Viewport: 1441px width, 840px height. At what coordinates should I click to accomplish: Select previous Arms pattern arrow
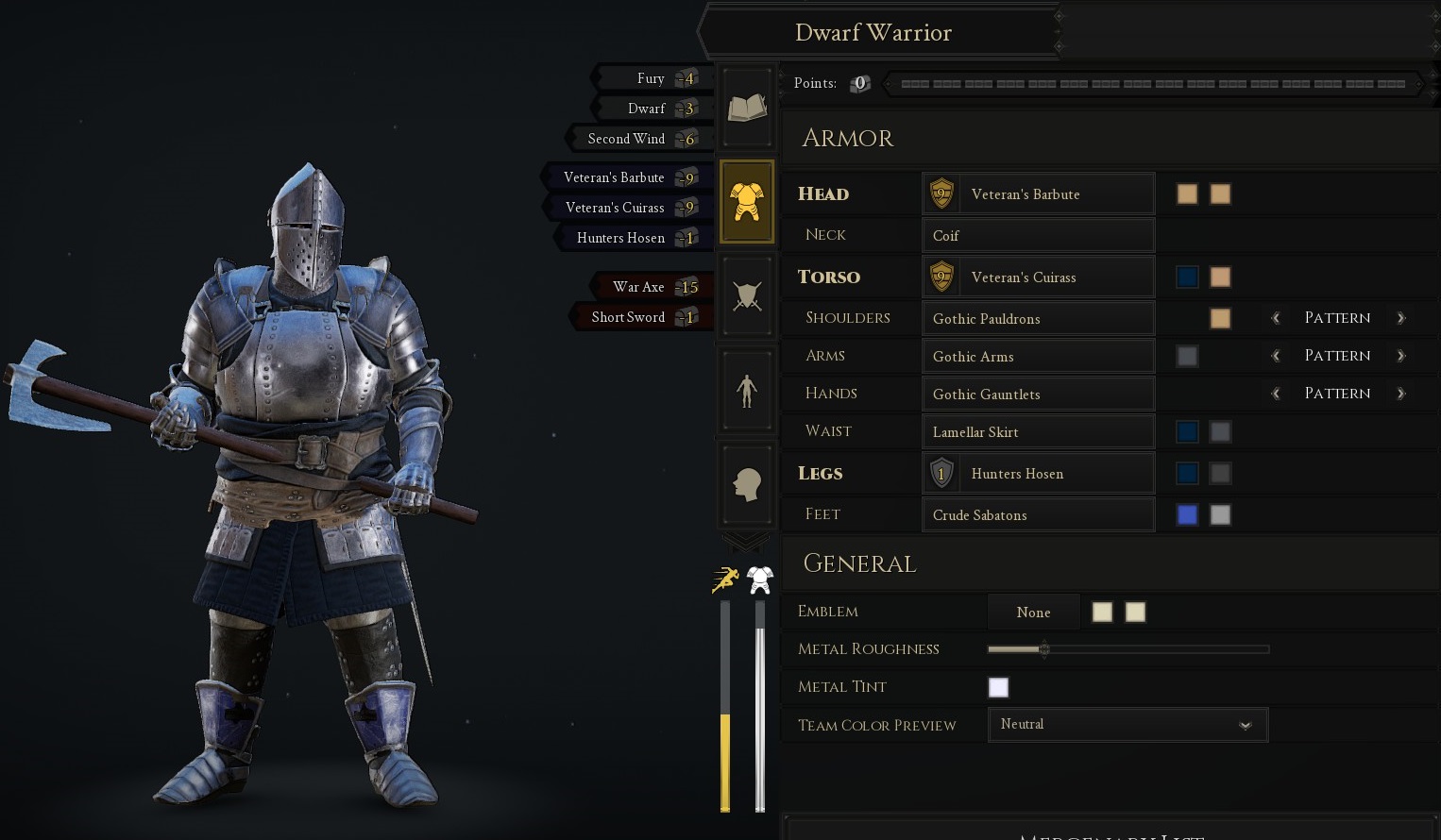[1276, 356]
